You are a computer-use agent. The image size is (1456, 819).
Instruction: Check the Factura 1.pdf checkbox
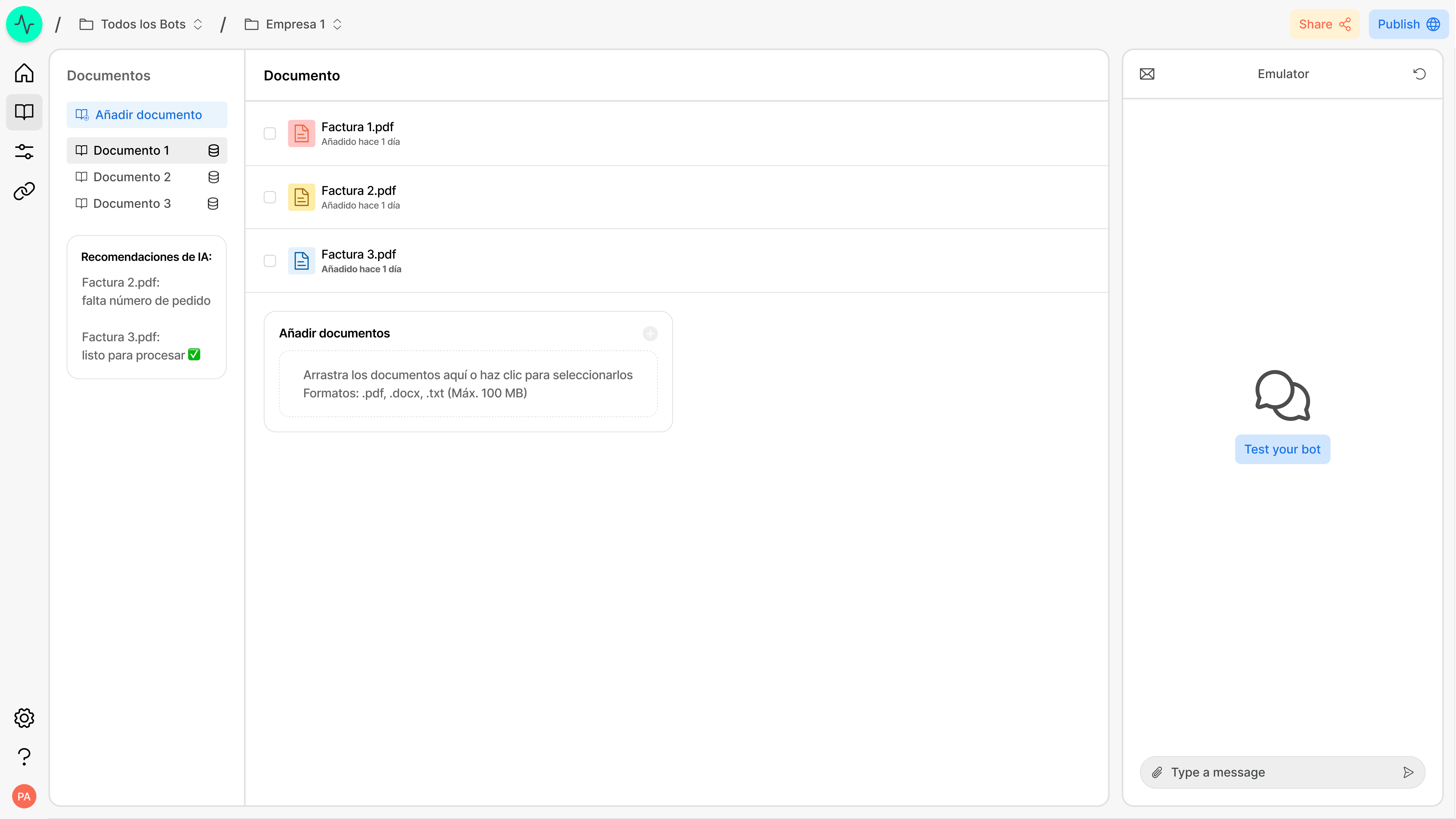click(x=270, y=133)
